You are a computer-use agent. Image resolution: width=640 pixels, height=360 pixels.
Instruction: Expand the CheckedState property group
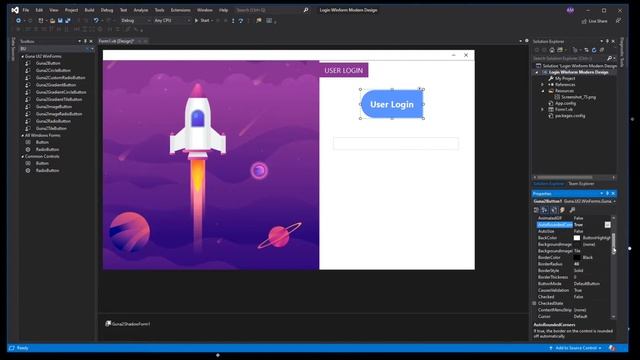pyautogui.click(x=534, y=303)
